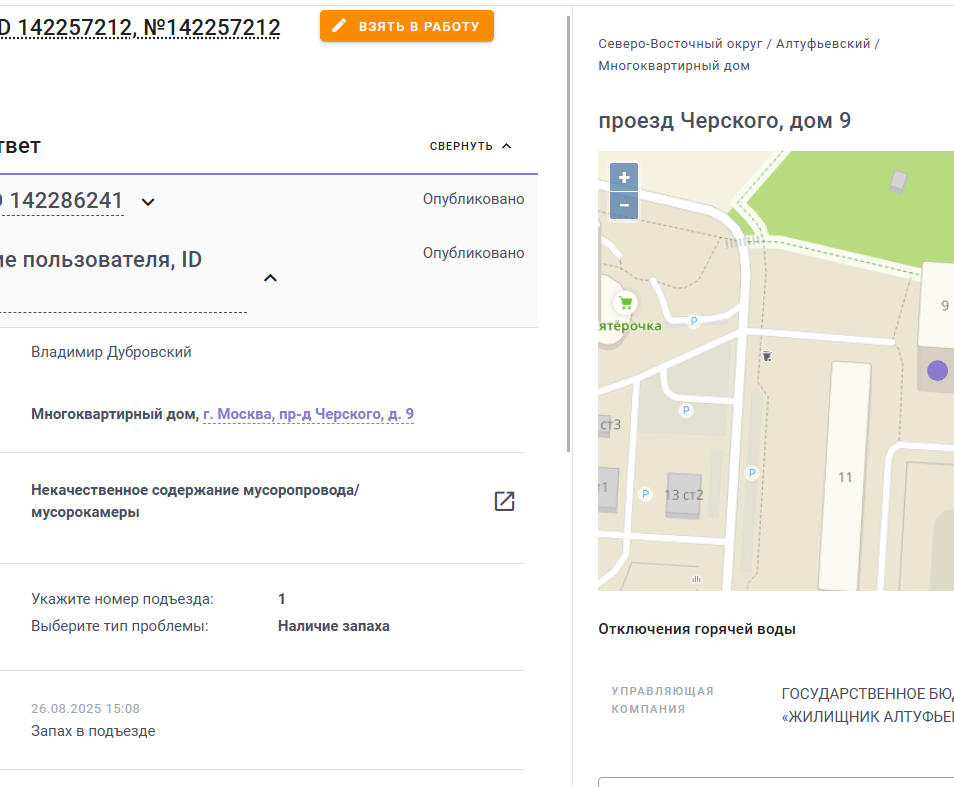Expand the ID 142286241 dropdown chevron

148,202
